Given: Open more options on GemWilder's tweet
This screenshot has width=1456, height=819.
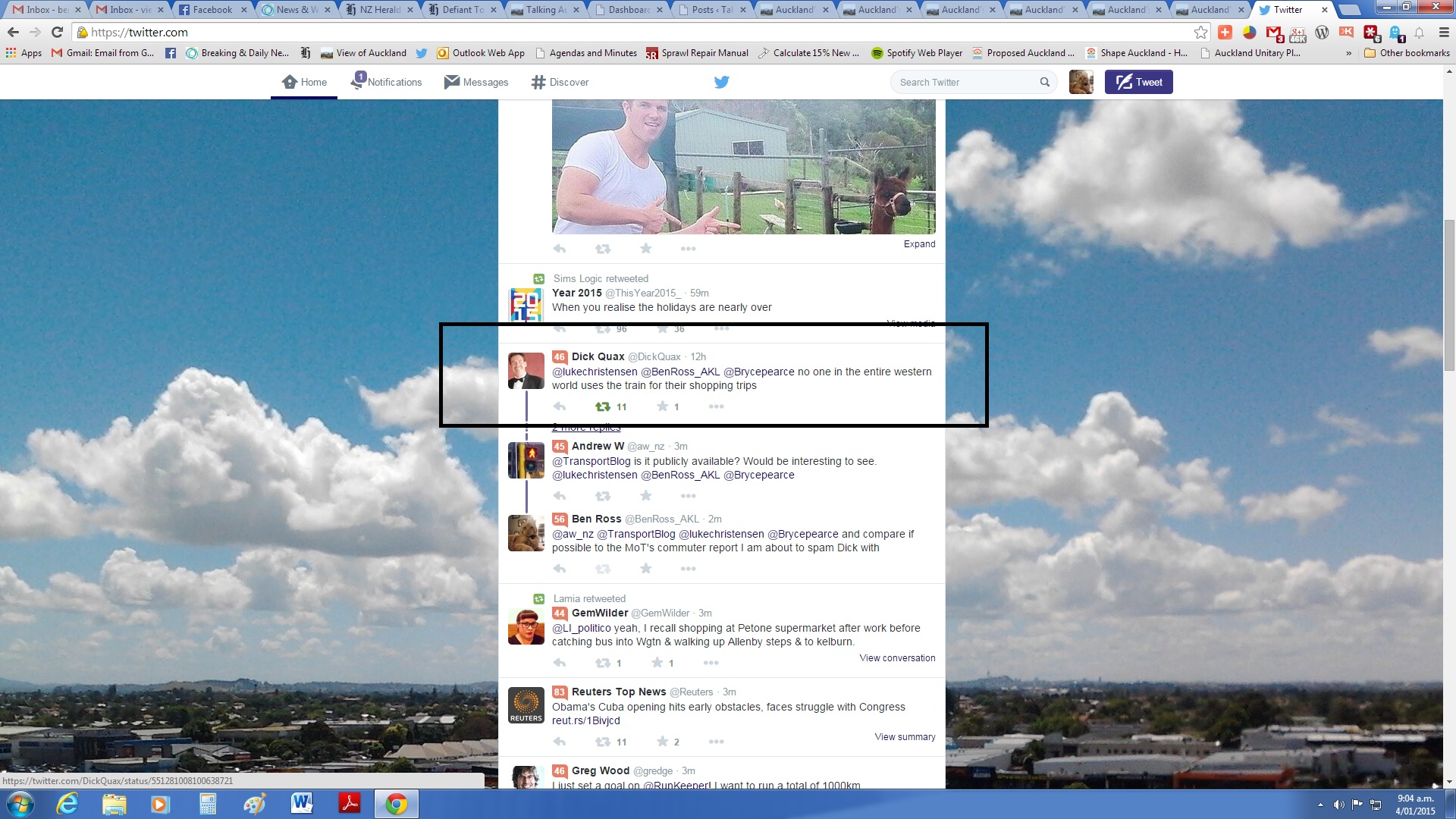Looking at the screenshot, I should pyautogui.click(x=711, y=663).
